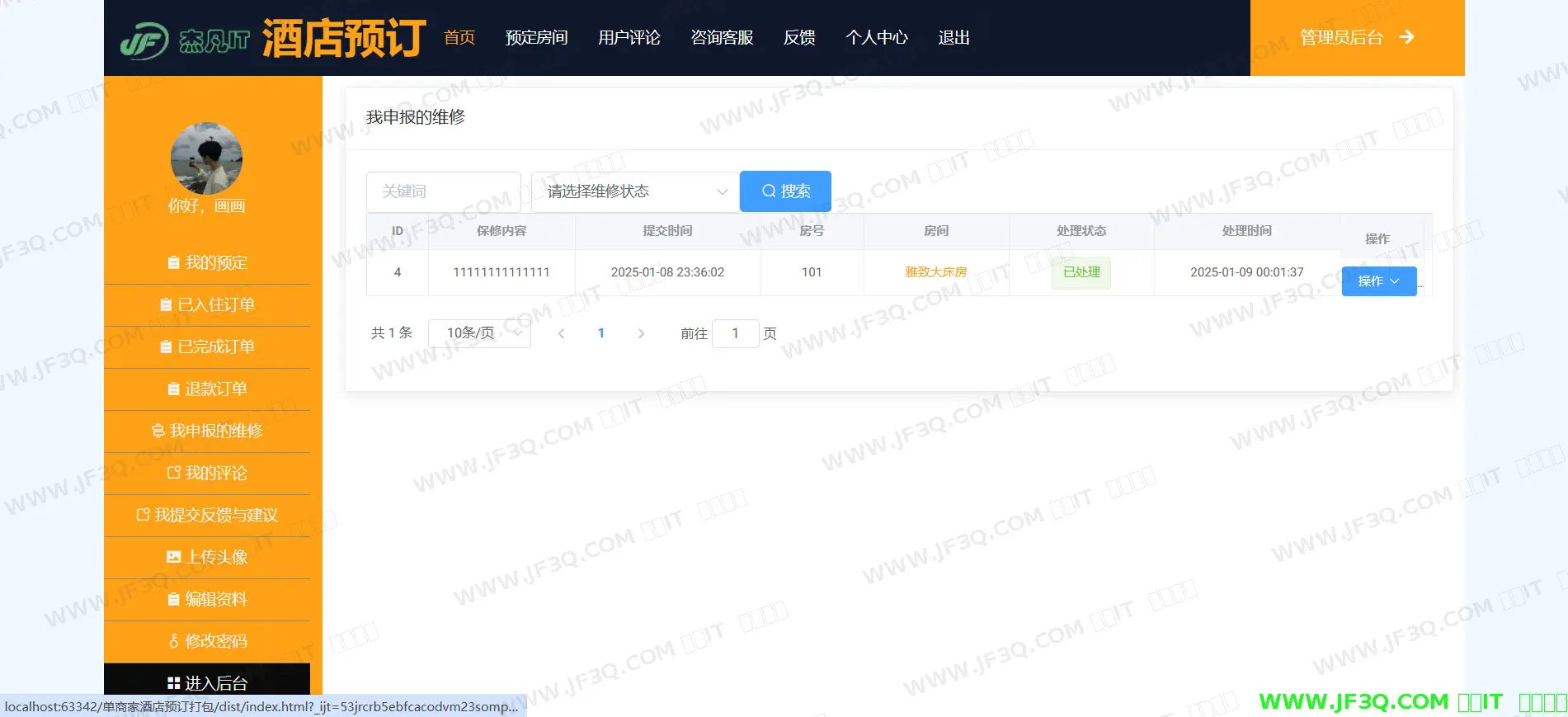Viewport: 1568px width, 717px height.
Task: Click the arrow icon beside 管理员后台
Action: coord(1406,37)
